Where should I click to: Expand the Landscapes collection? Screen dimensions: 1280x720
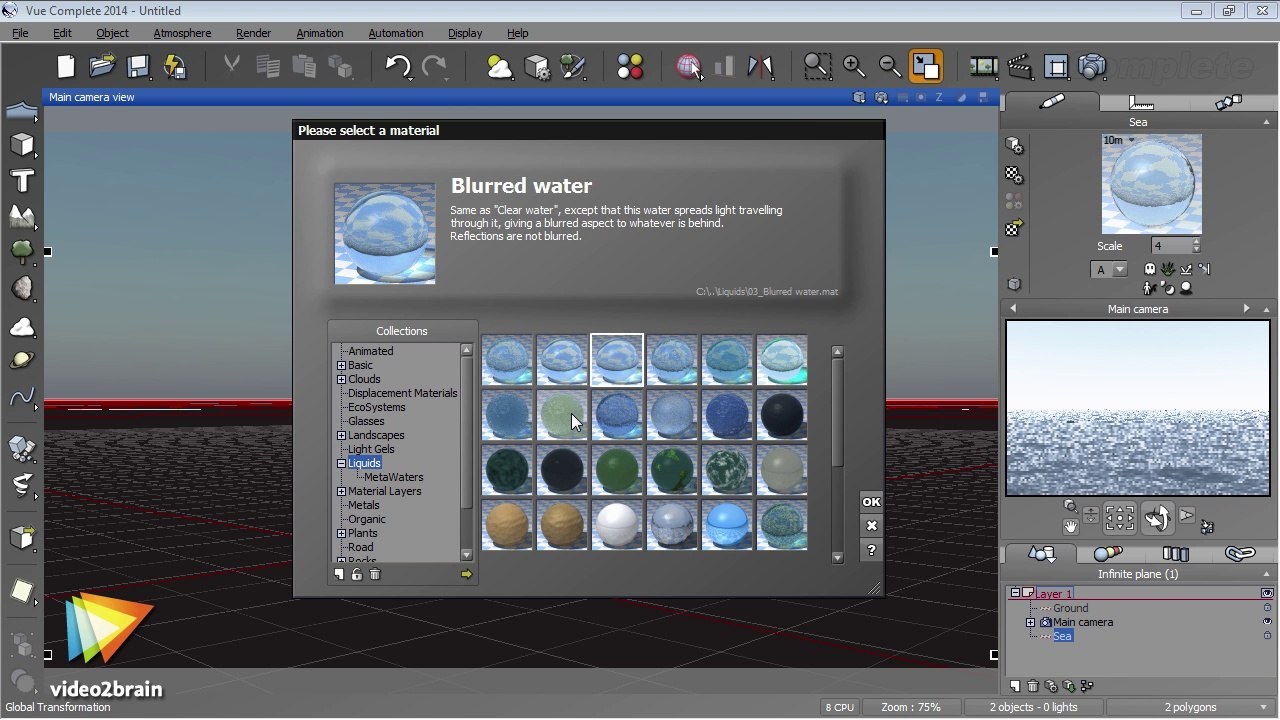pyautogui.click(x=342, y=435)
